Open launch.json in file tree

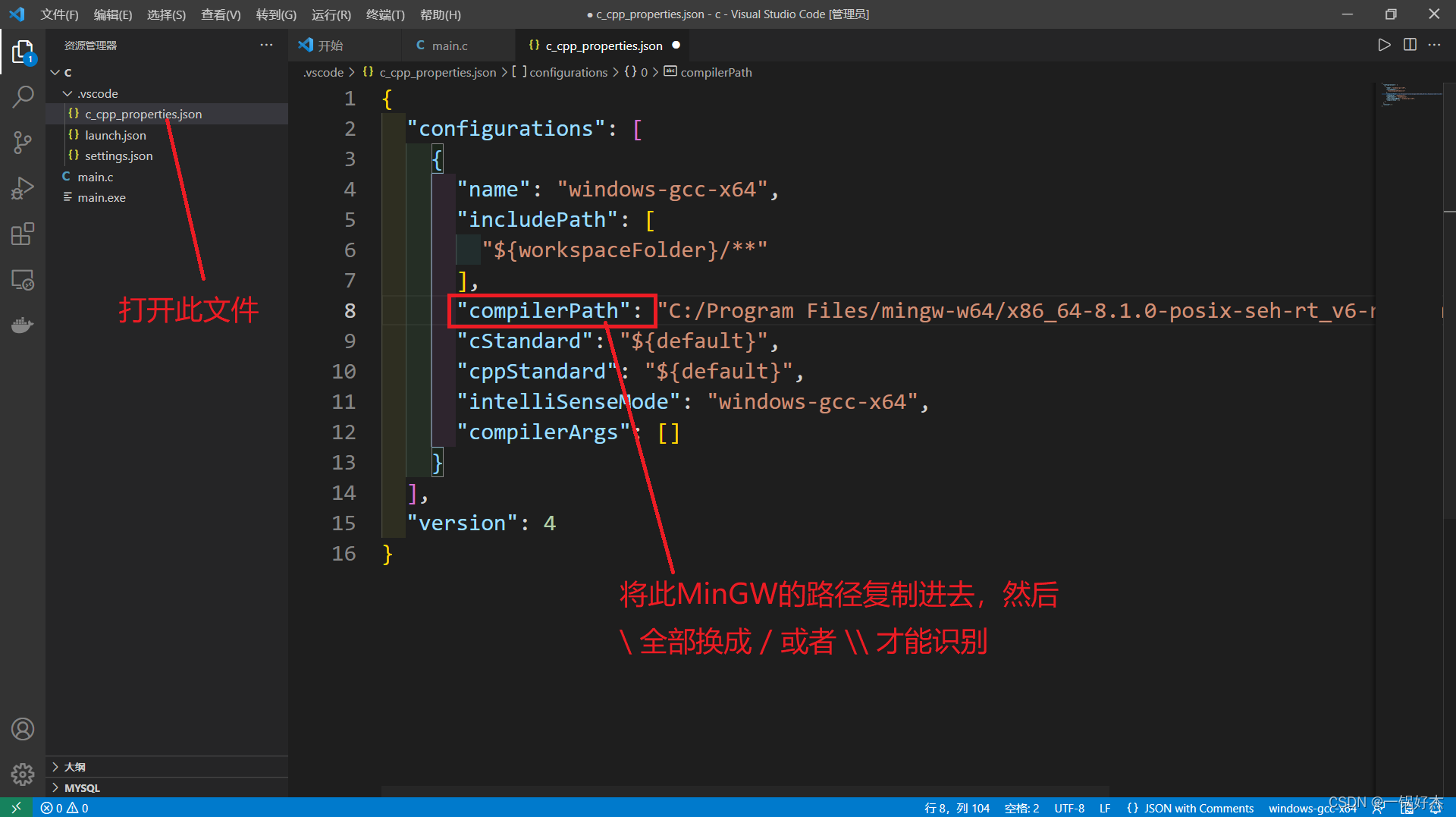click(167, 135)
